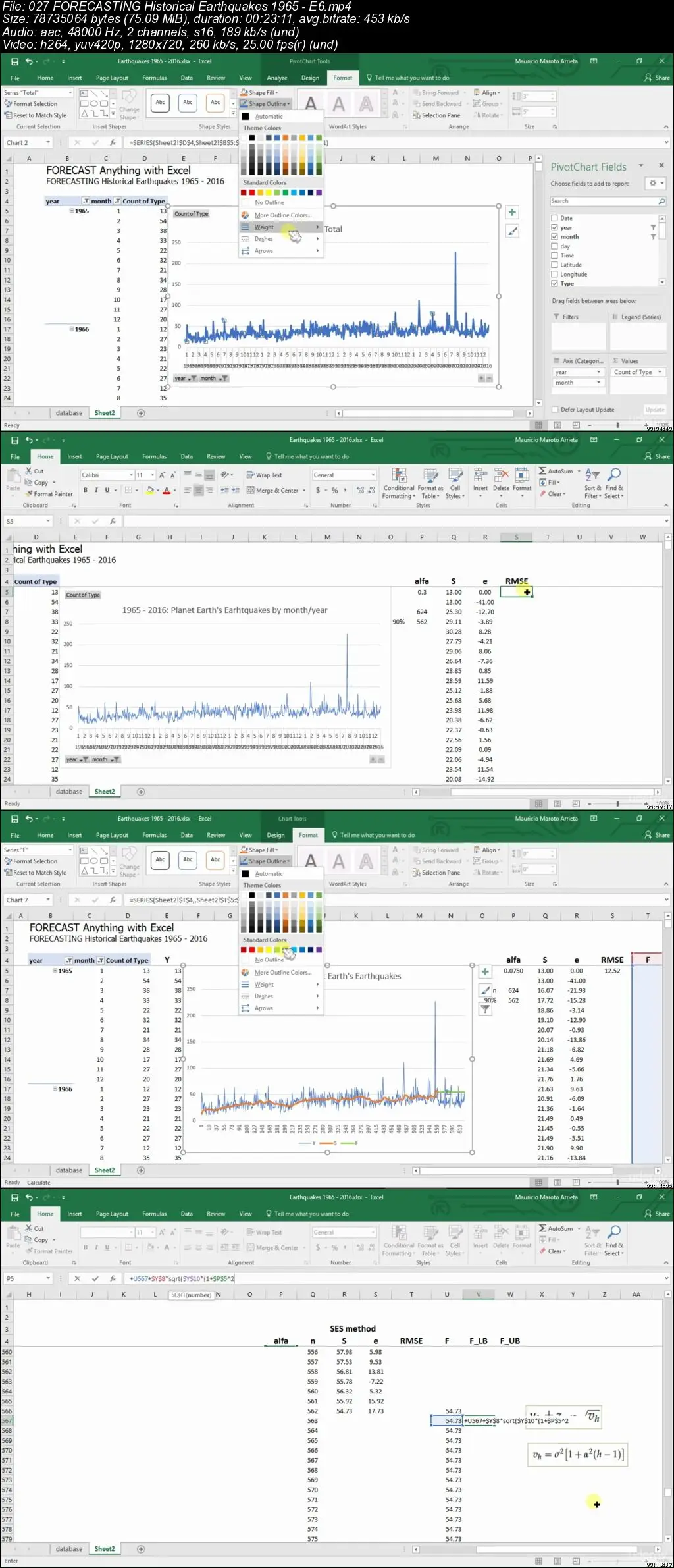674x1568 pixels.
Task: Click the year field button on the PivotChart
Action: pyautogui.click(x=186, y=379)
